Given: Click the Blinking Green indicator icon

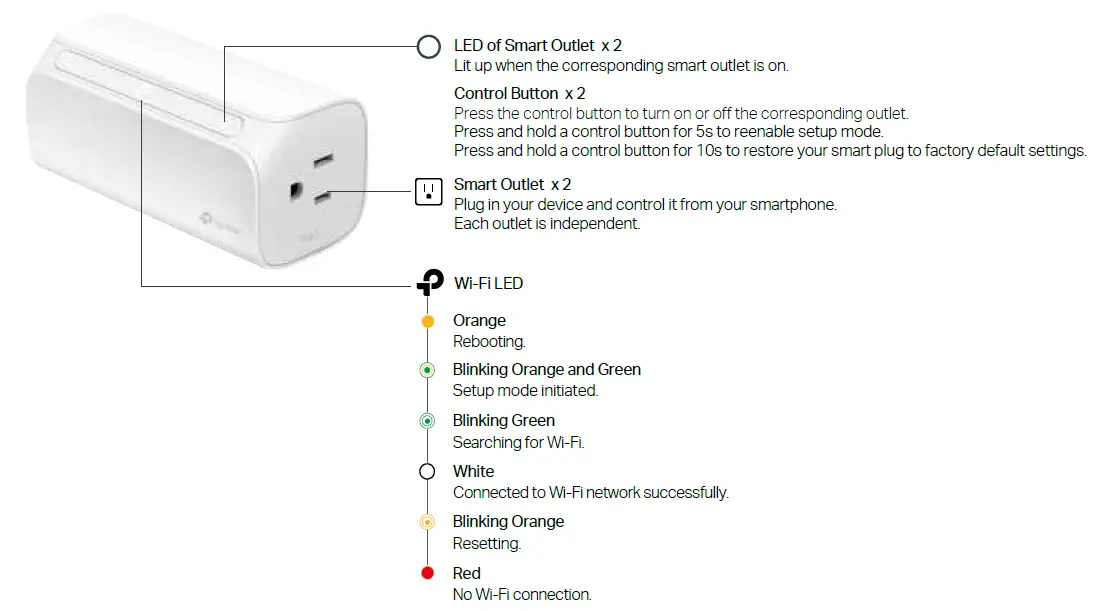Looking at the screenshot, I should pos(428,421).
